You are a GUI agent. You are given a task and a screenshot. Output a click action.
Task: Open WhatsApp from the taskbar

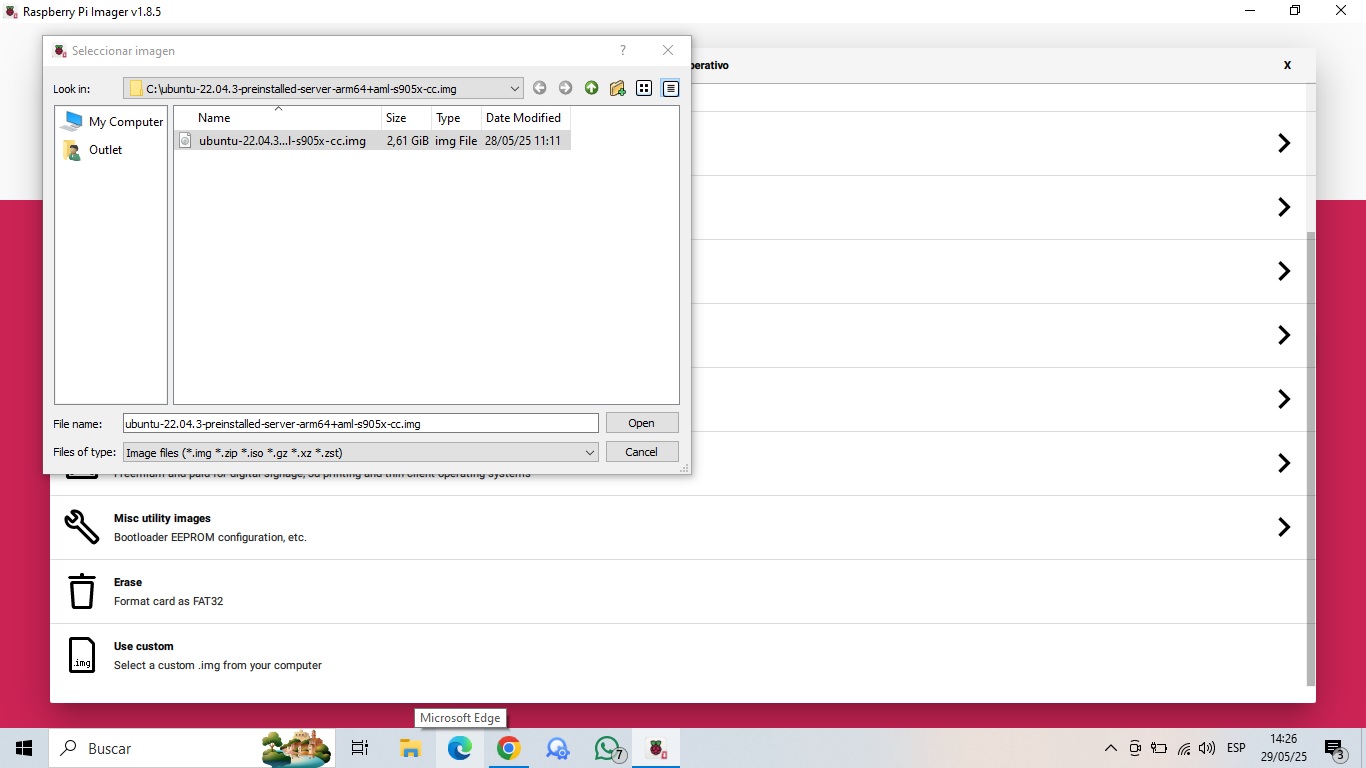pos(608,748)
